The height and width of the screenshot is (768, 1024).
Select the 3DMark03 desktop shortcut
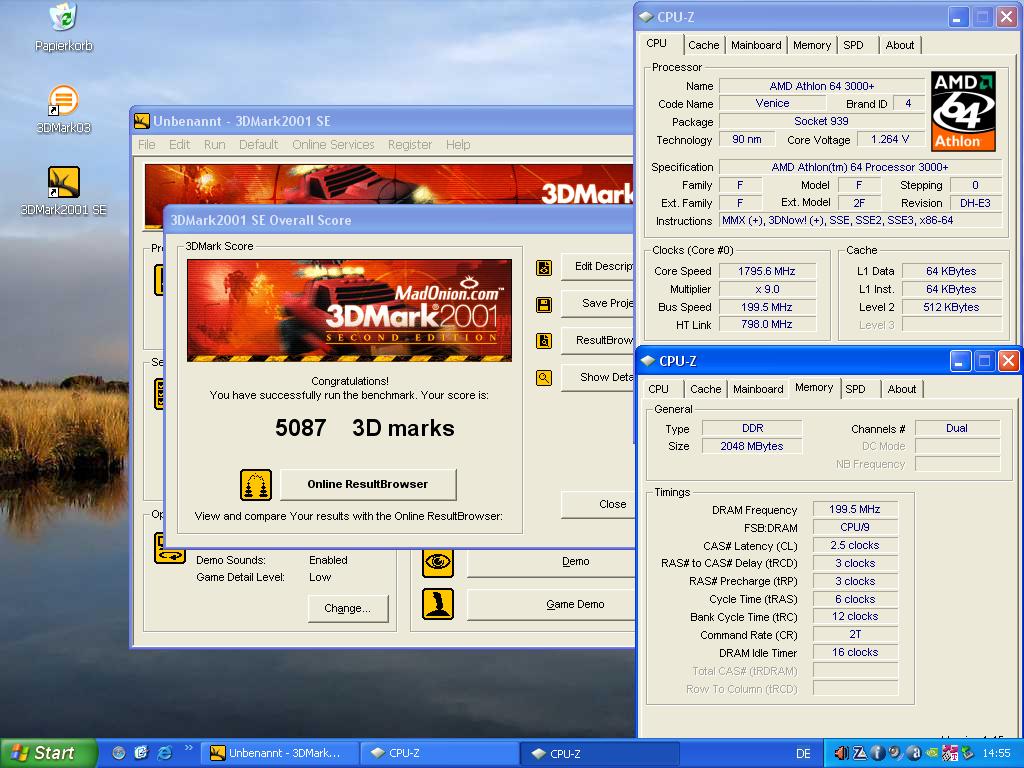(x=63, y=108)
